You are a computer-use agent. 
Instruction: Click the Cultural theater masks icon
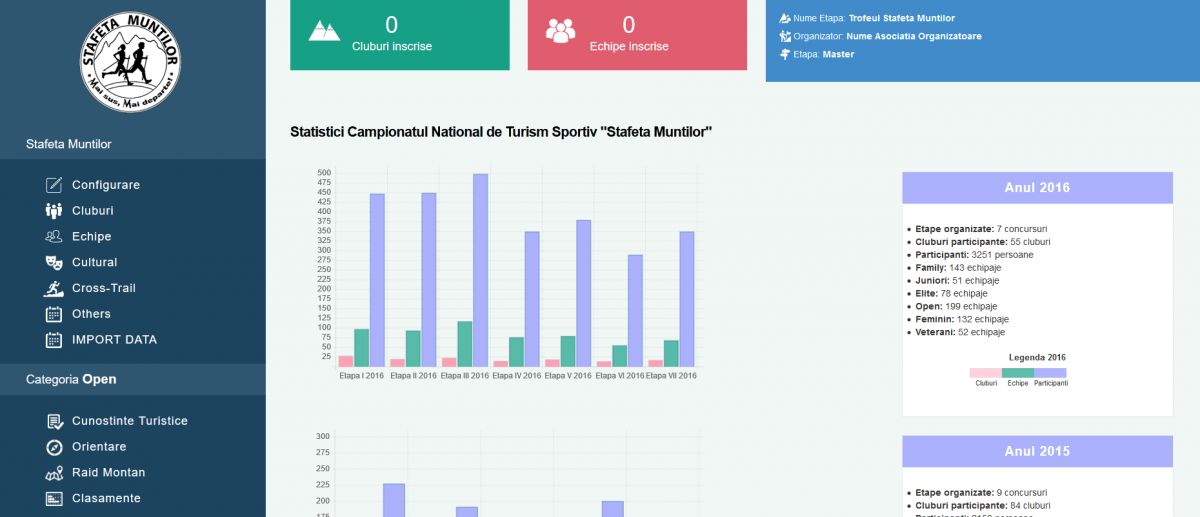click(x=54, y=262)
